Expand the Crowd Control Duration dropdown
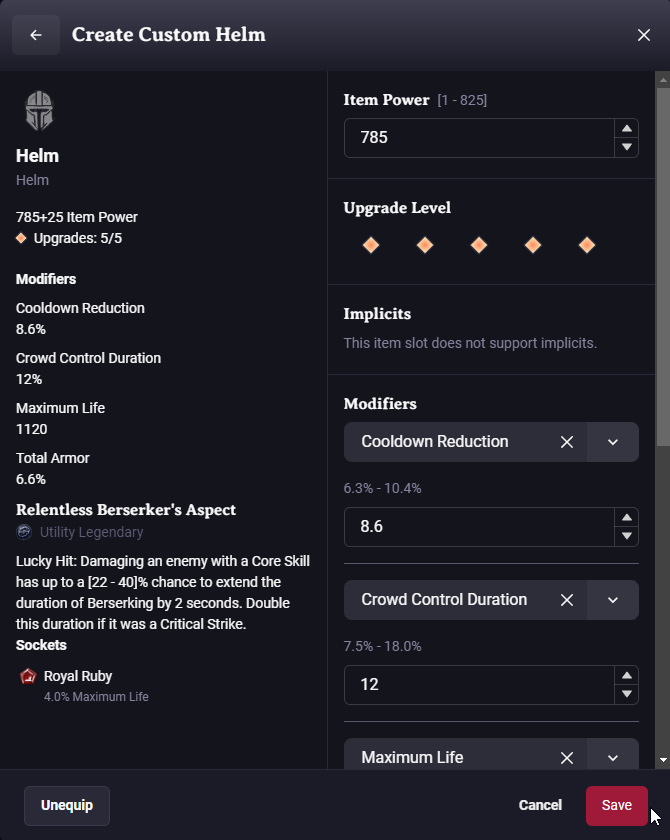Viewport: 670px width, 840px height. [613, 600]
